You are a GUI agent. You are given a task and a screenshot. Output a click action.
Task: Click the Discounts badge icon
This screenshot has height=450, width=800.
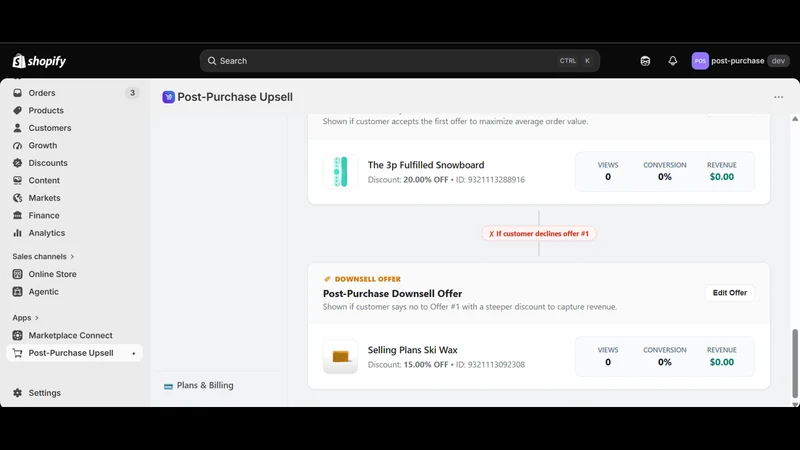coord(17,163)
